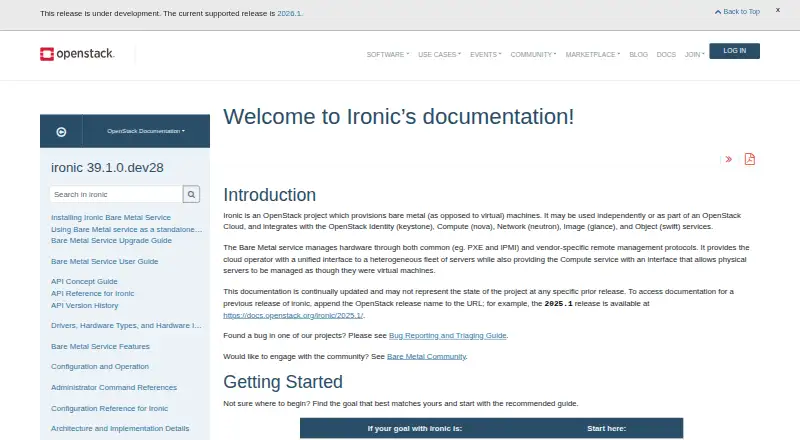Open the Marketplace dropdown menu
Screen dimensions: 800x440
pos(592,54)
